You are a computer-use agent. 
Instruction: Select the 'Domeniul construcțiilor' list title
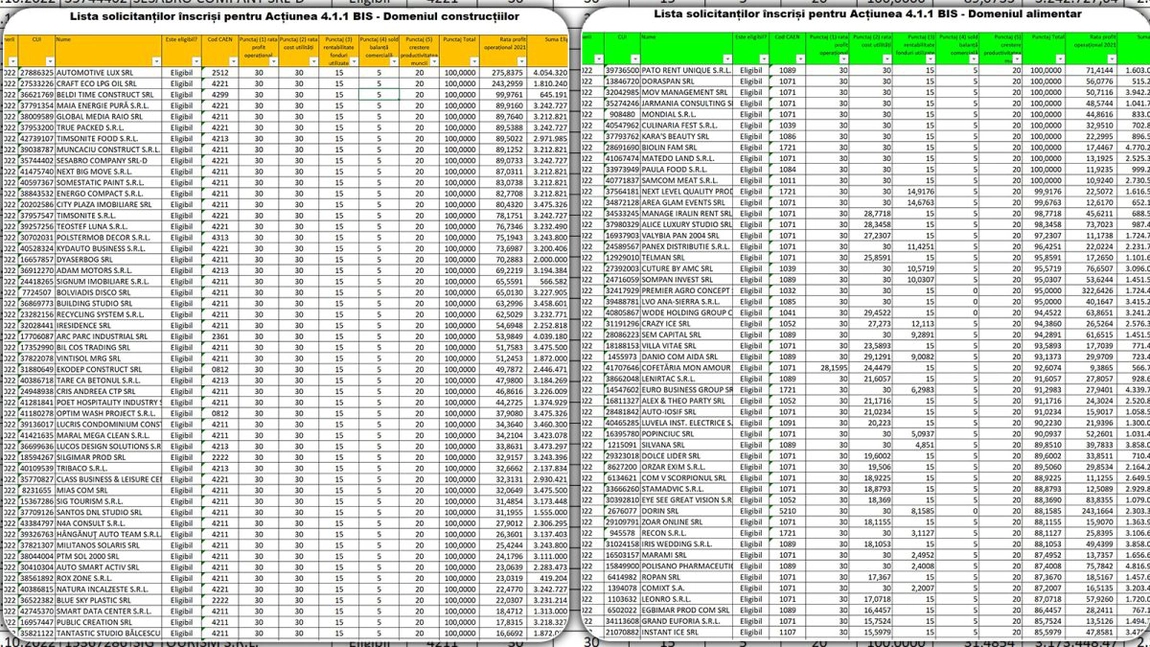tap(294, 16)
